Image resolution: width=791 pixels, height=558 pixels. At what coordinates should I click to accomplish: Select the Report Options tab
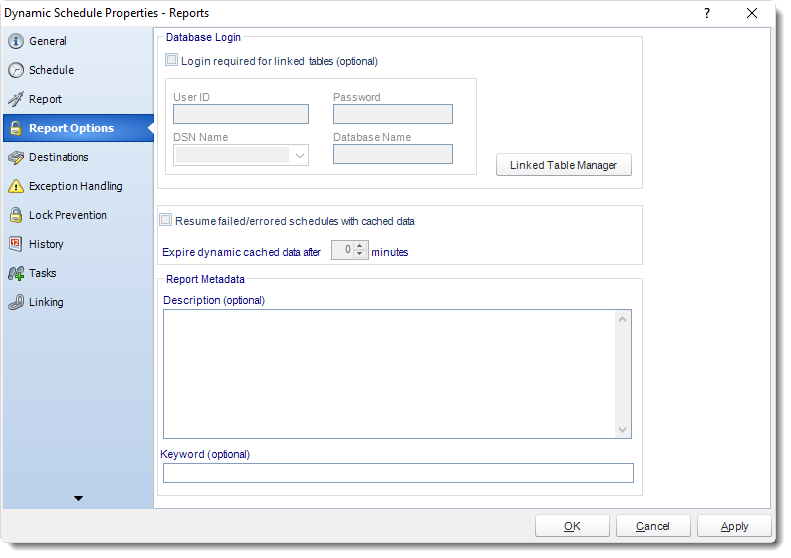tap(78, 128)
